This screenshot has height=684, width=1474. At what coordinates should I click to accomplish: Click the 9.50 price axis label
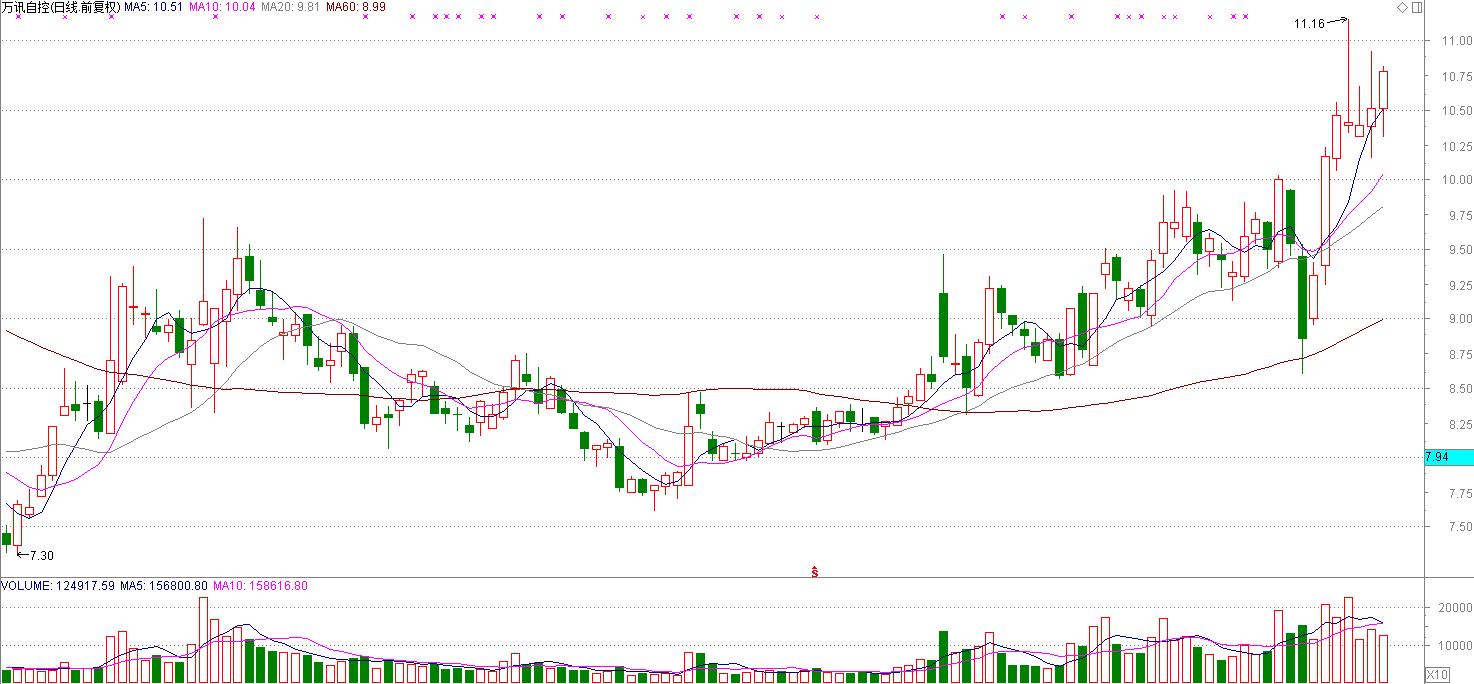pos(1459,250)
